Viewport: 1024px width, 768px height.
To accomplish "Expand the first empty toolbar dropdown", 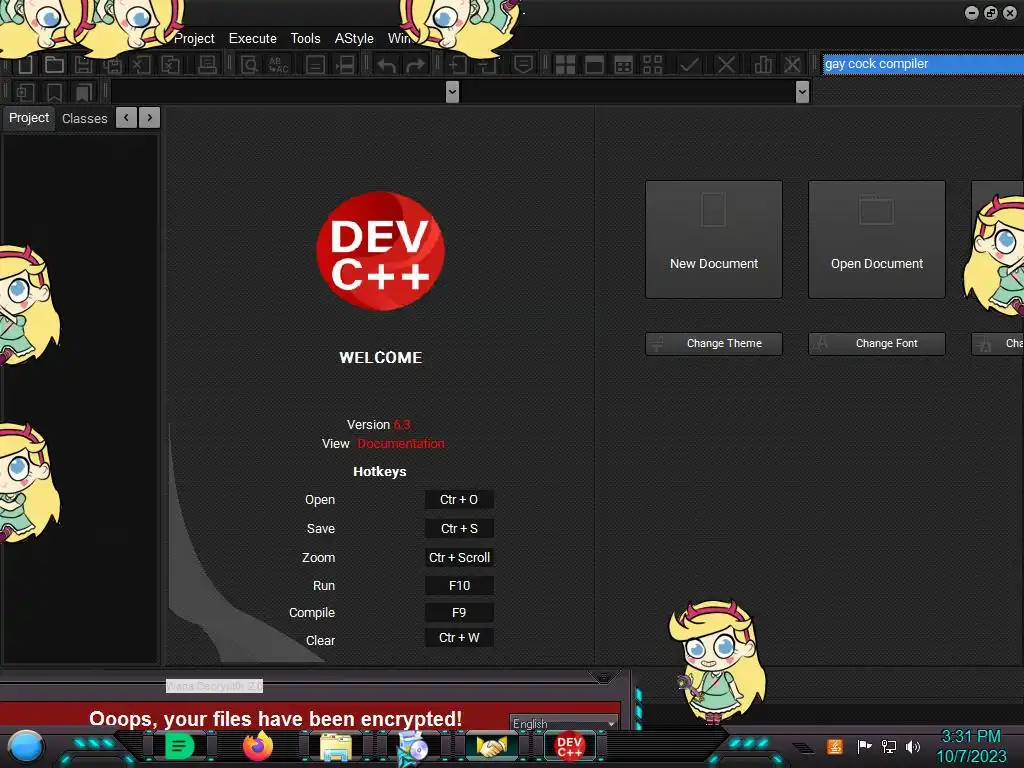I will (452, 92).
